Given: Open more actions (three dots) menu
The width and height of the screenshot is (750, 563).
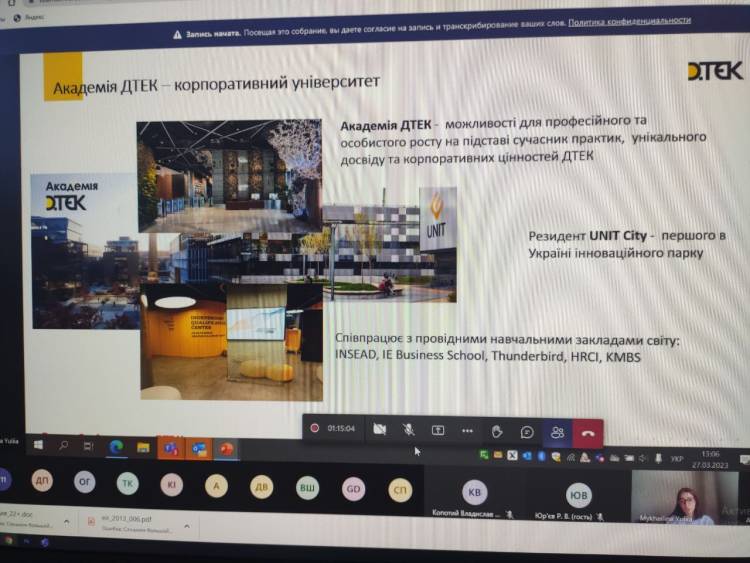Looking at the screenshot, I should point(467,430).
